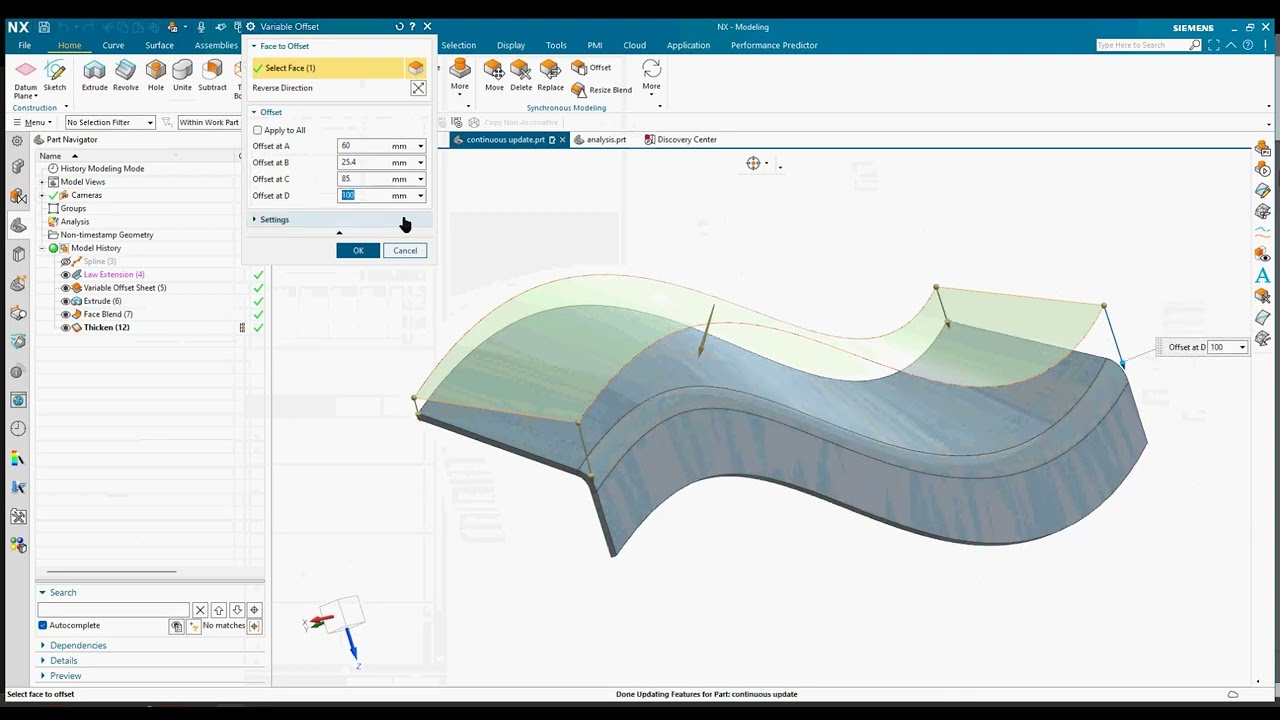This screenshot has height=720, width=1280.
Task: Switch to the analysis.prt document tab
Action: click(600, 140)
